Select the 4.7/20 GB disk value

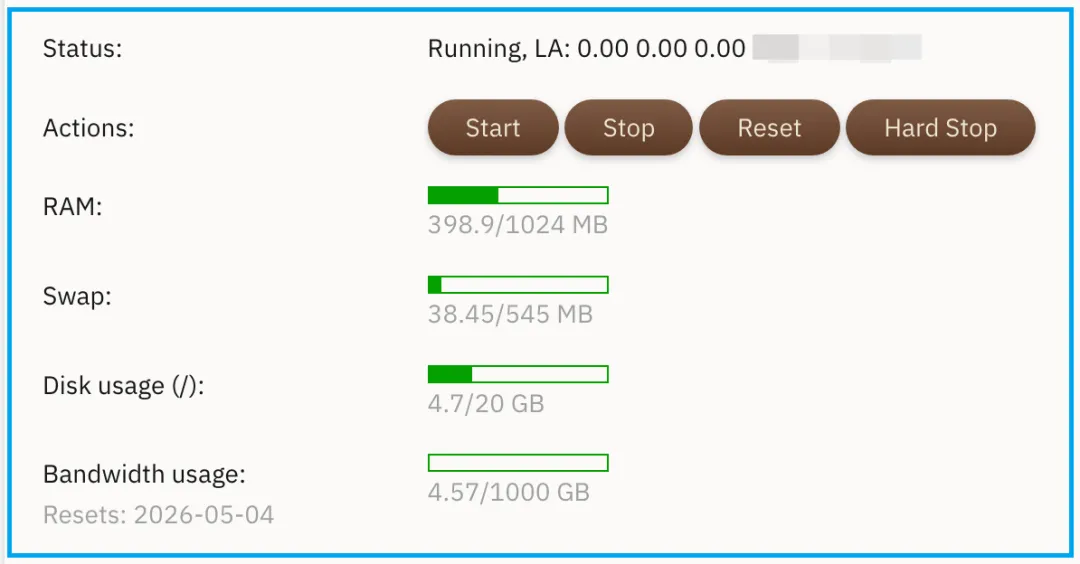point(486,404)
